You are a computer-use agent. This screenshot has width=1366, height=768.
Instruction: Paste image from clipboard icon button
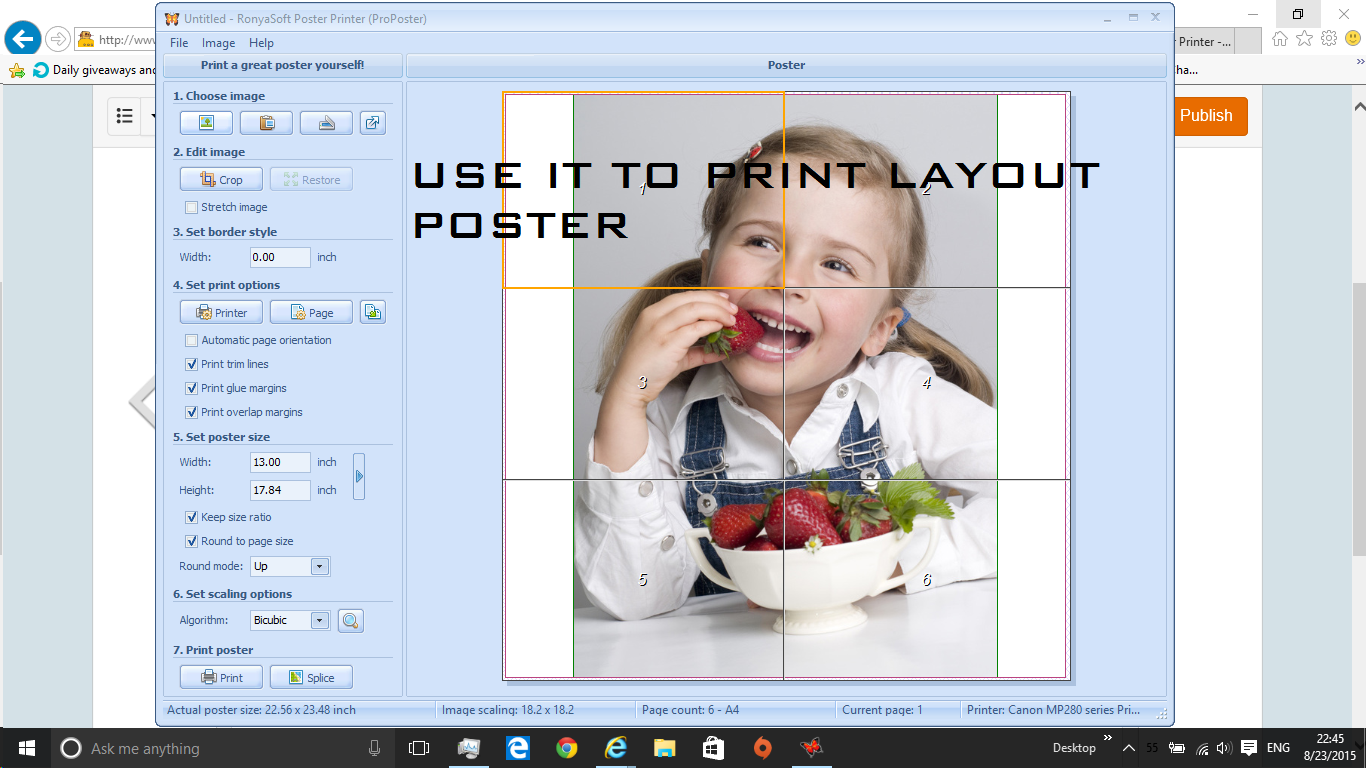coord(266,123)
